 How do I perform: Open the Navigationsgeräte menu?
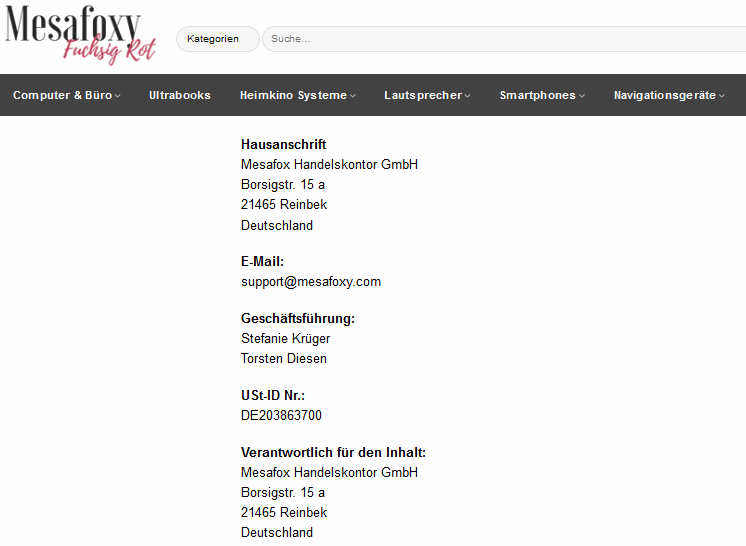669,95
